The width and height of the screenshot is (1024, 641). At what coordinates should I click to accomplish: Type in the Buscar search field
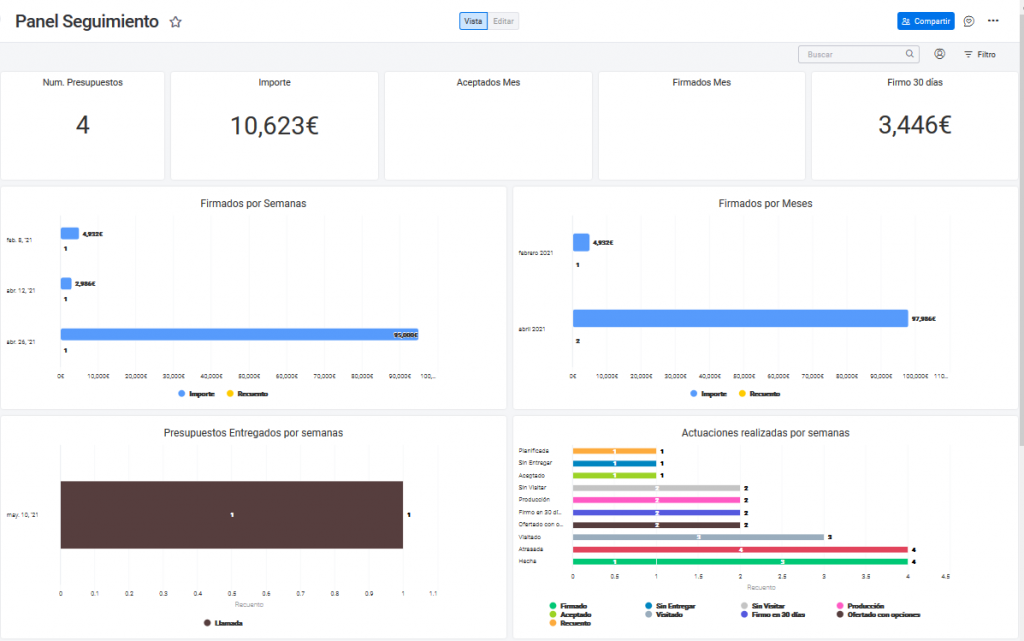[850, 55]
